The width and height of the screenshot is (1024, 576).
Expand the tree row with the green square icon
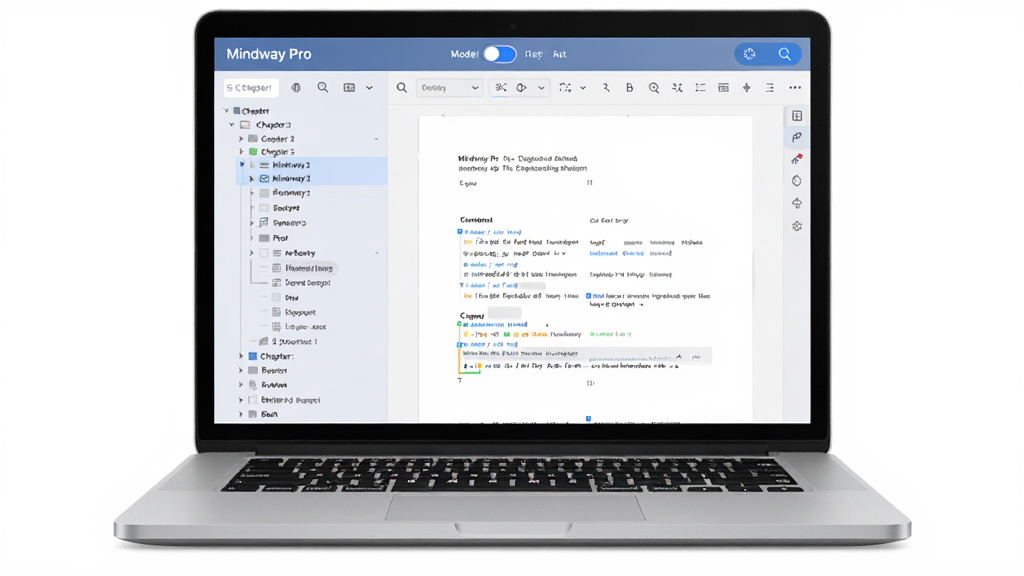click(241, 152)
